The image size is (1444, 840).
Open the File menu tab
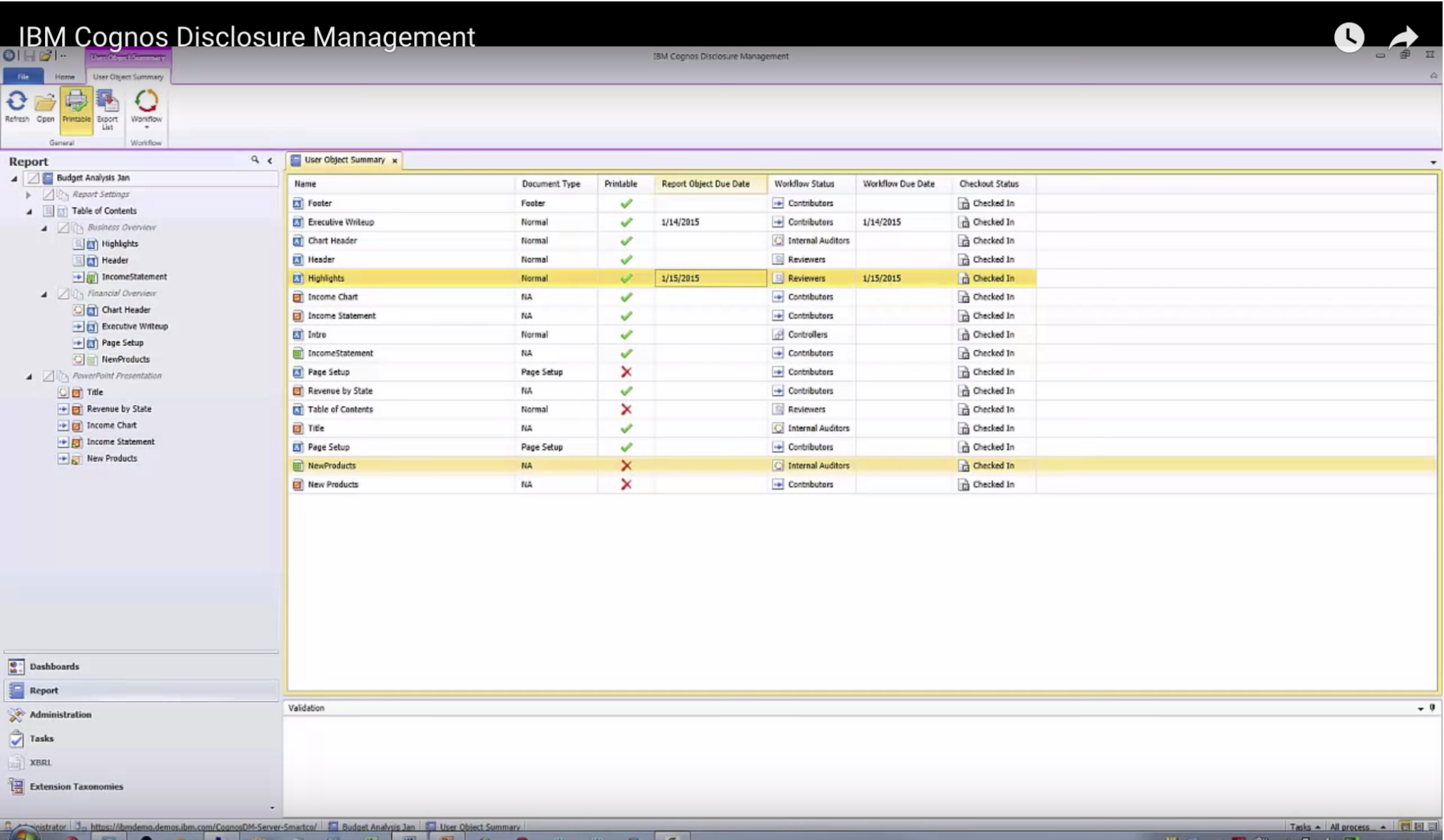[23, 76]
